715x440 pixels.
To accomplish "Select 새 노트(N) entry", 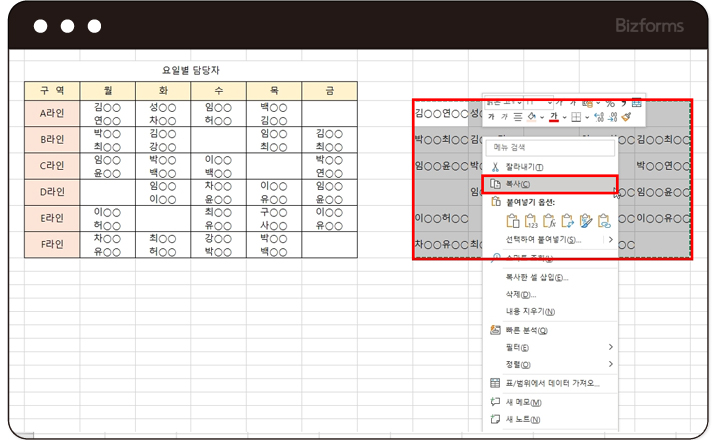I will (549, 419).
